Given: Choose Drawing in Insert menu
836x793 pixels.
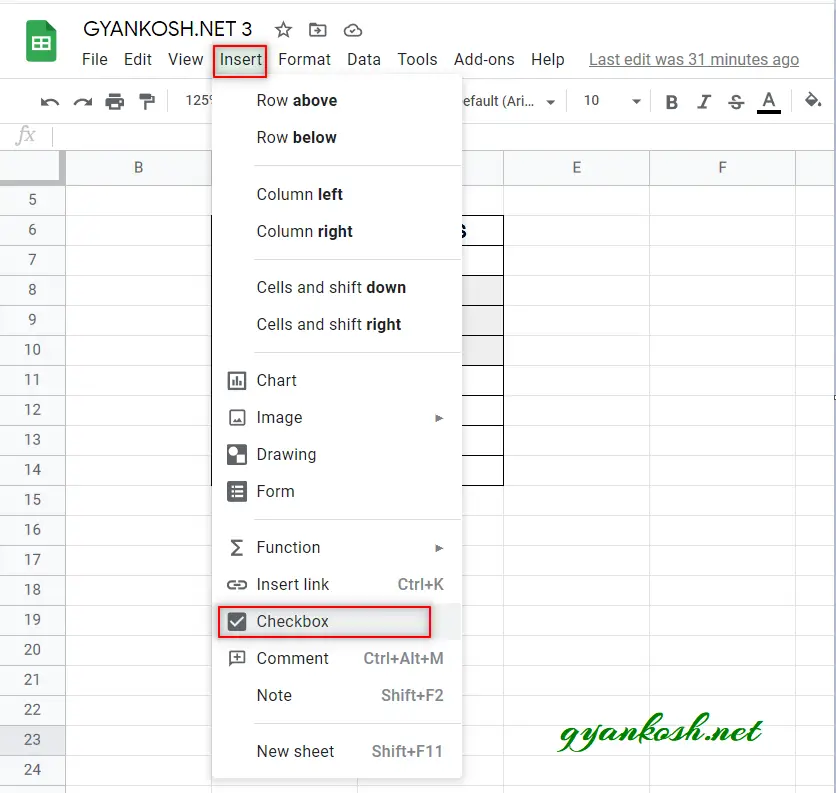Looking at the screenshot, I should [336, 454].
